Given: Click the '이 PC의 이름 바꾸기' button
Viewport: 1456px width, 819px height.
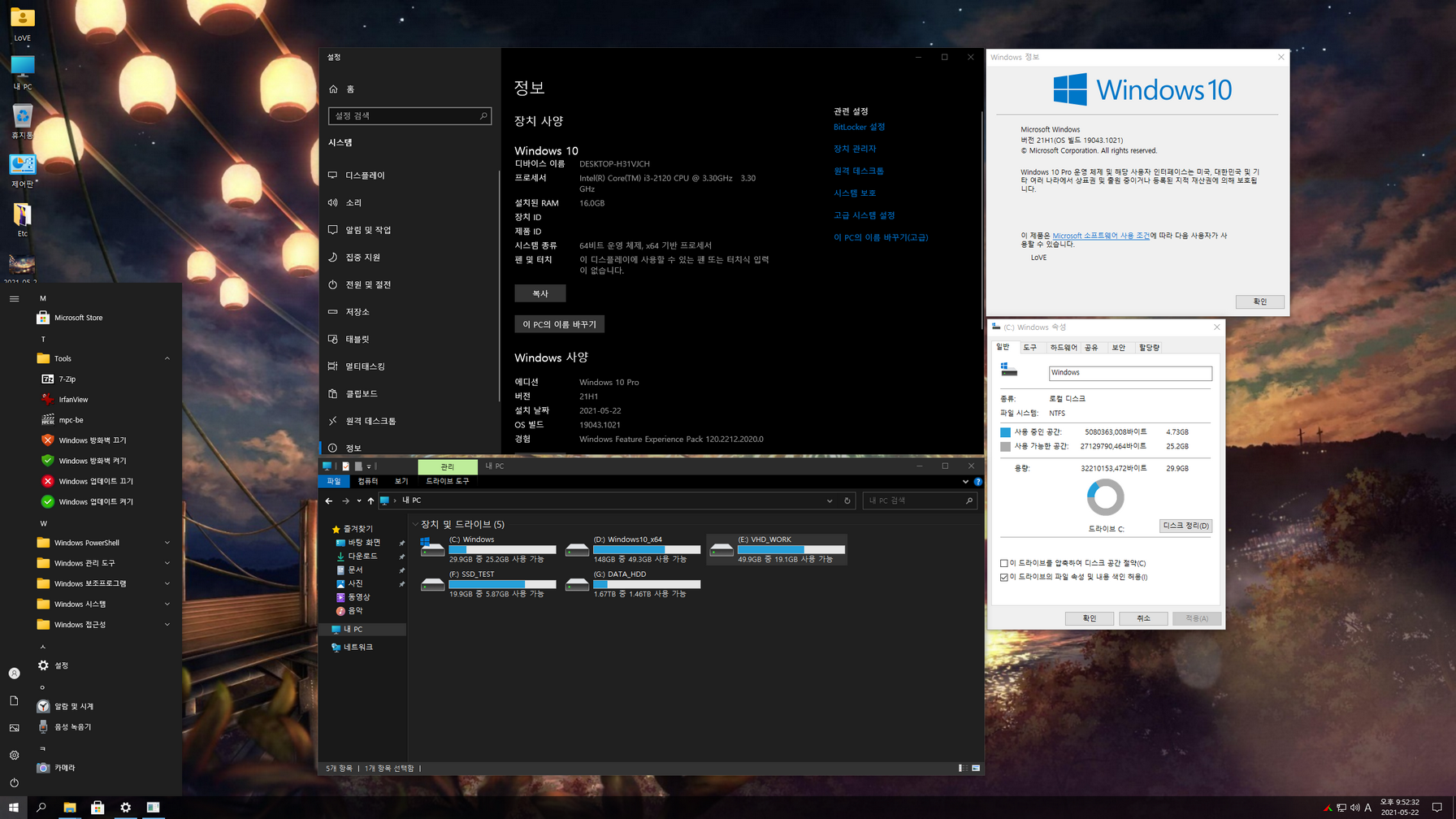Looking at the screenshot, I should click(x=559, y=324).
